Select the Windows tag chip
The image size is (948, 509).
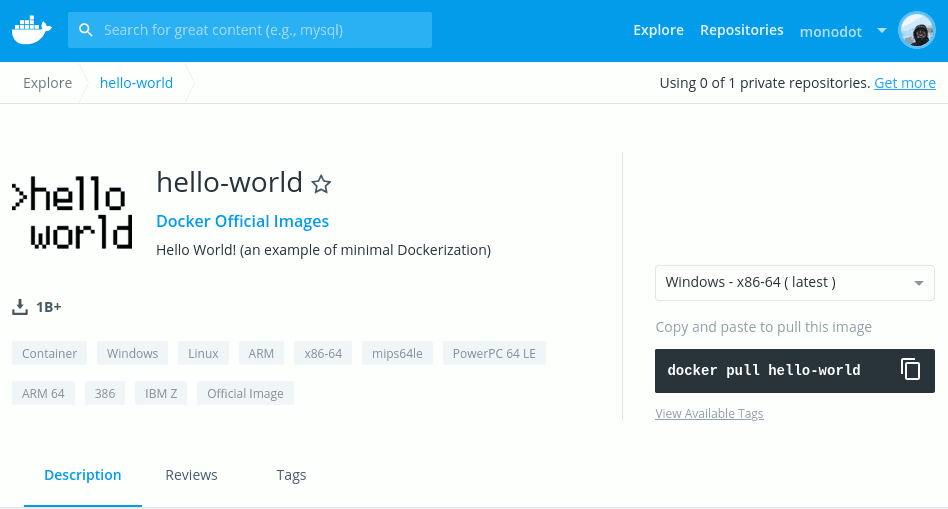tap(132, 353)
